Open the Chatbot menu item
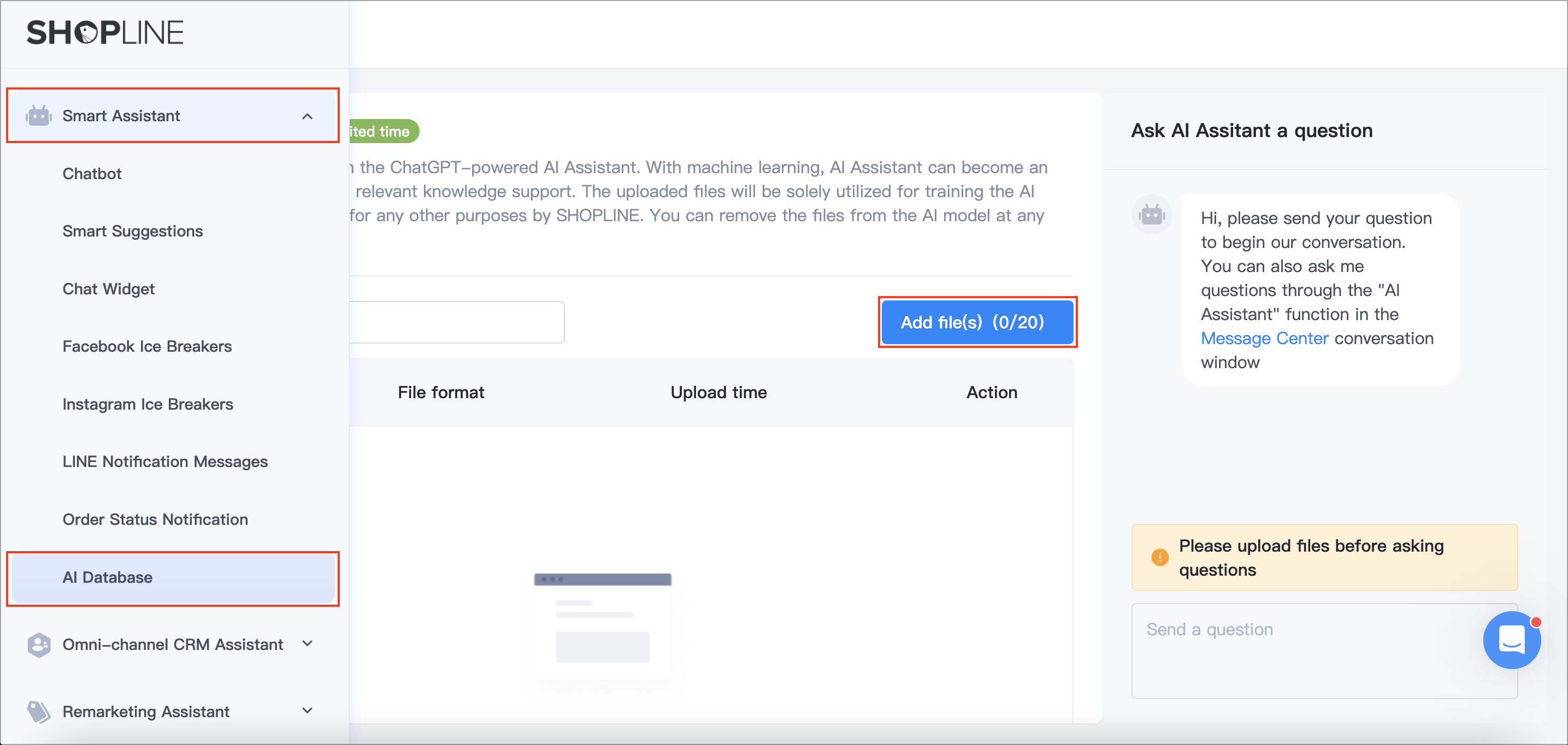Screen dimensions: 1568x745 pos(92,174)
